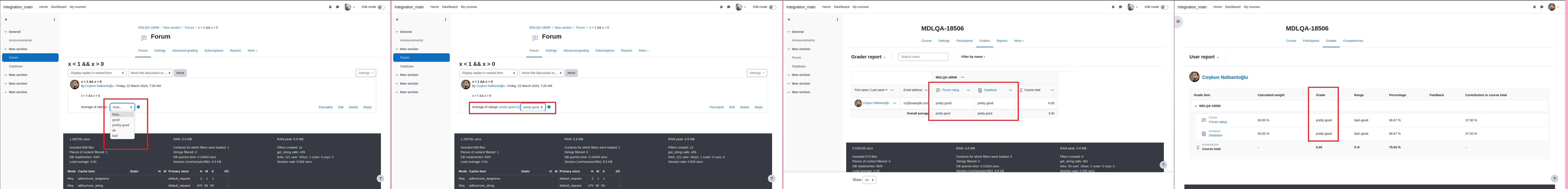
Task: Open notifications bell on Grader report page
Action: click(x=1113, y=7)
